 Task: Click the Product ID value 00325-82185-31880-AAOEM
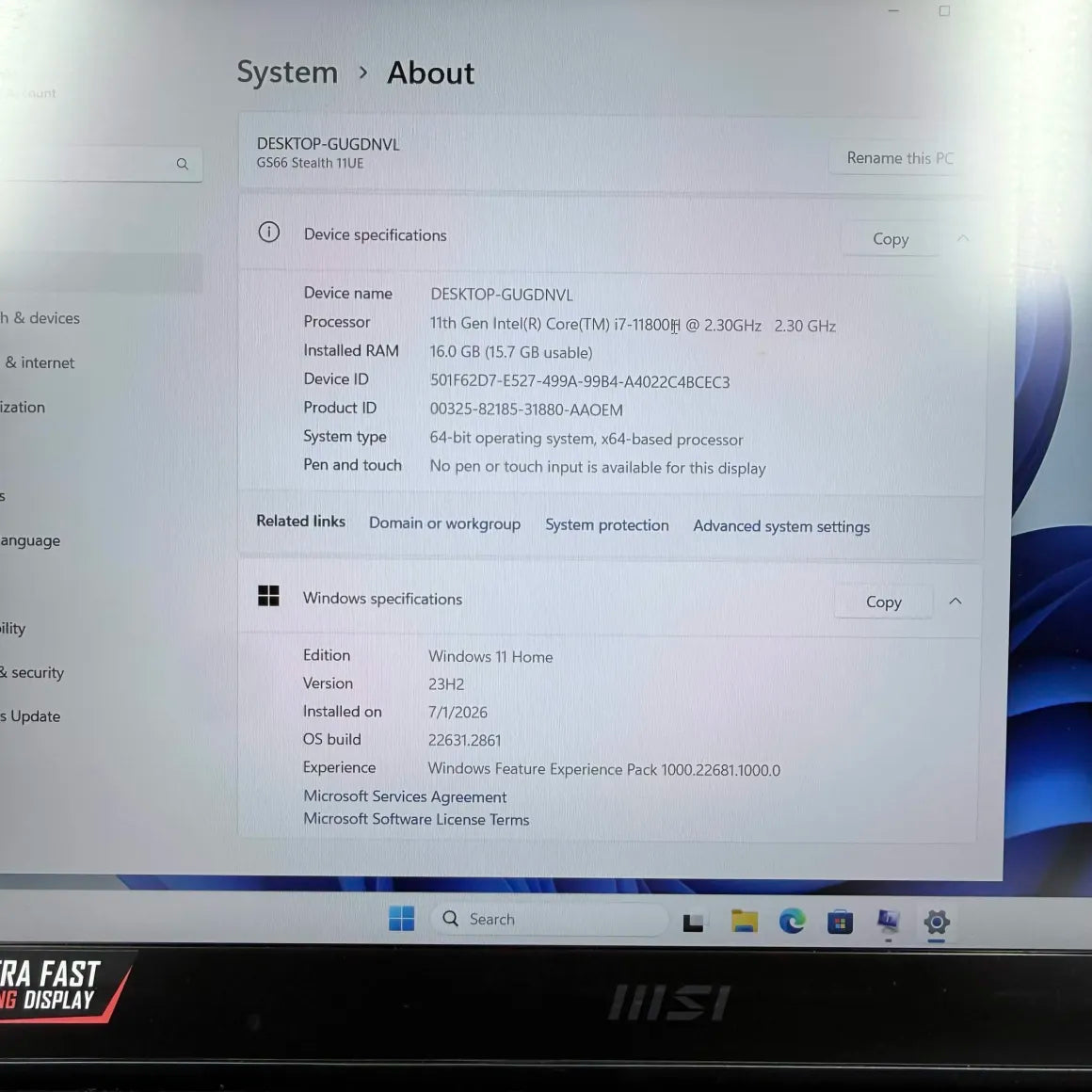526,409
